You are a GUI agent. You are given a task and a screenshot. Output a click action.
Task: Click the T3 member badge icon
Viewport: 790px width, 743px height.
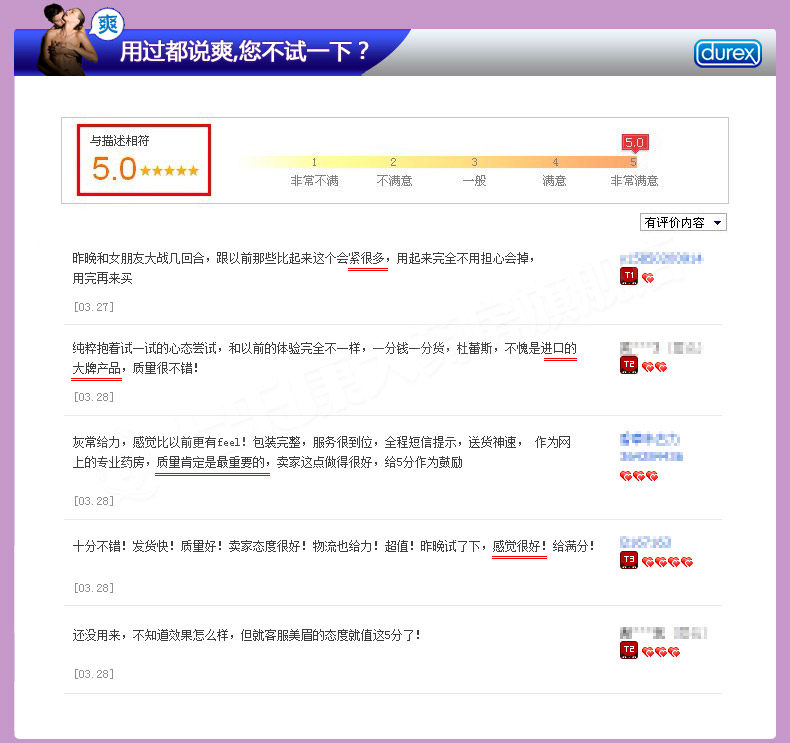[628, 561]
